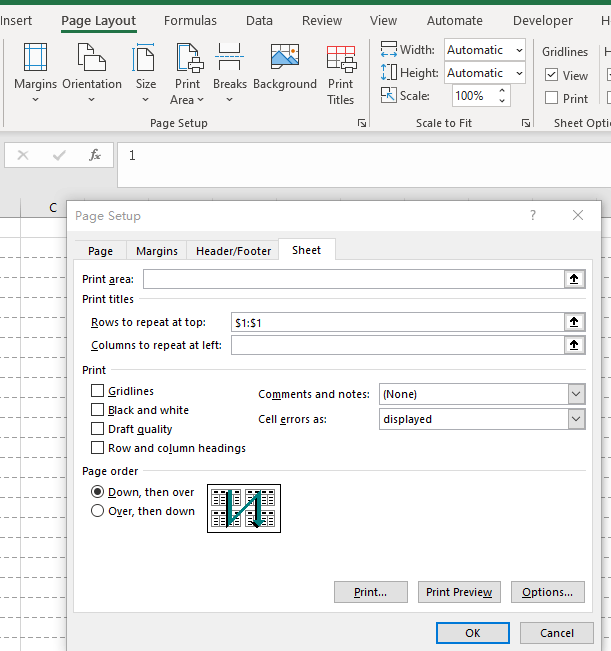Open the Height Automatic dropdown
Image resolution: width=611 pixels, height=651 pixels.
click(x=519, y=73)
